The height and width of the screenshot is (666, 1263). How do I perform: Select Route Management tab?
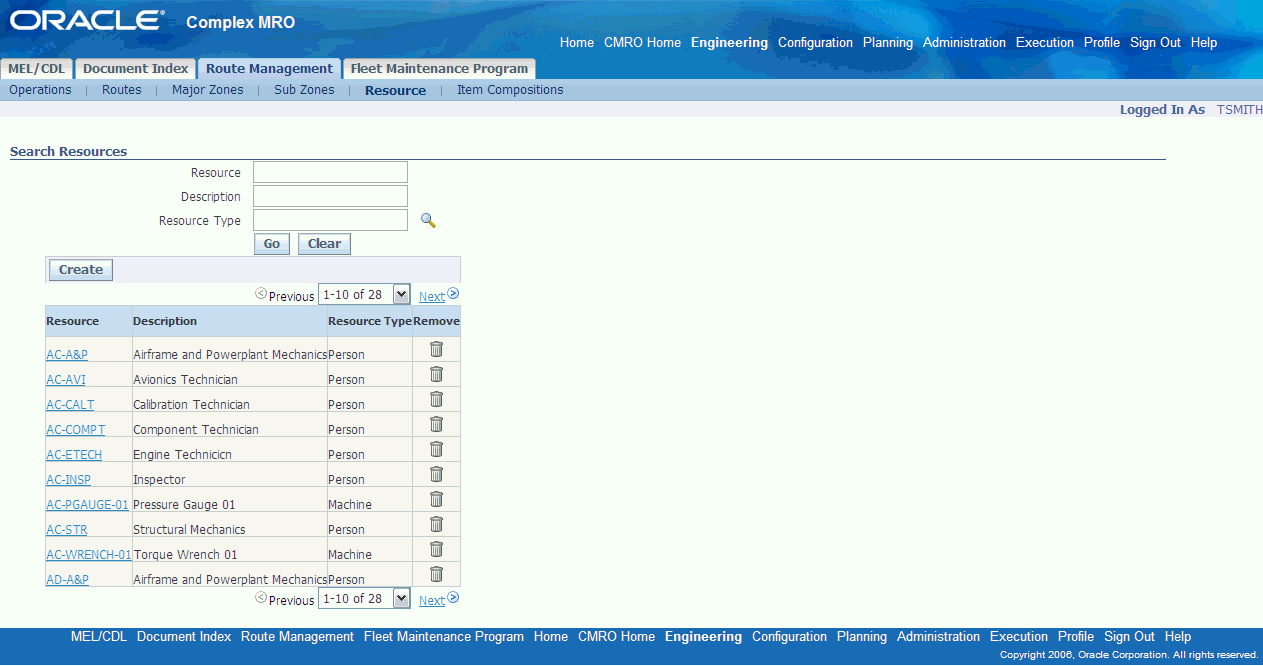coord(269,69)
